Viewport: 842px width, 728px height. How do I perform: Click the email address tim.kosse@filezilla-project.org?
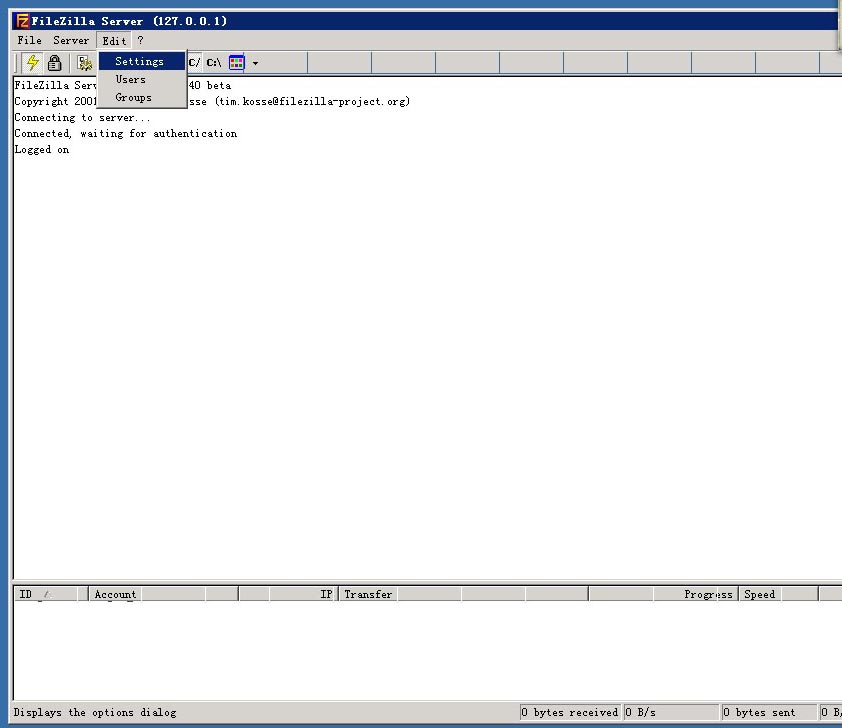pos(314,101)
